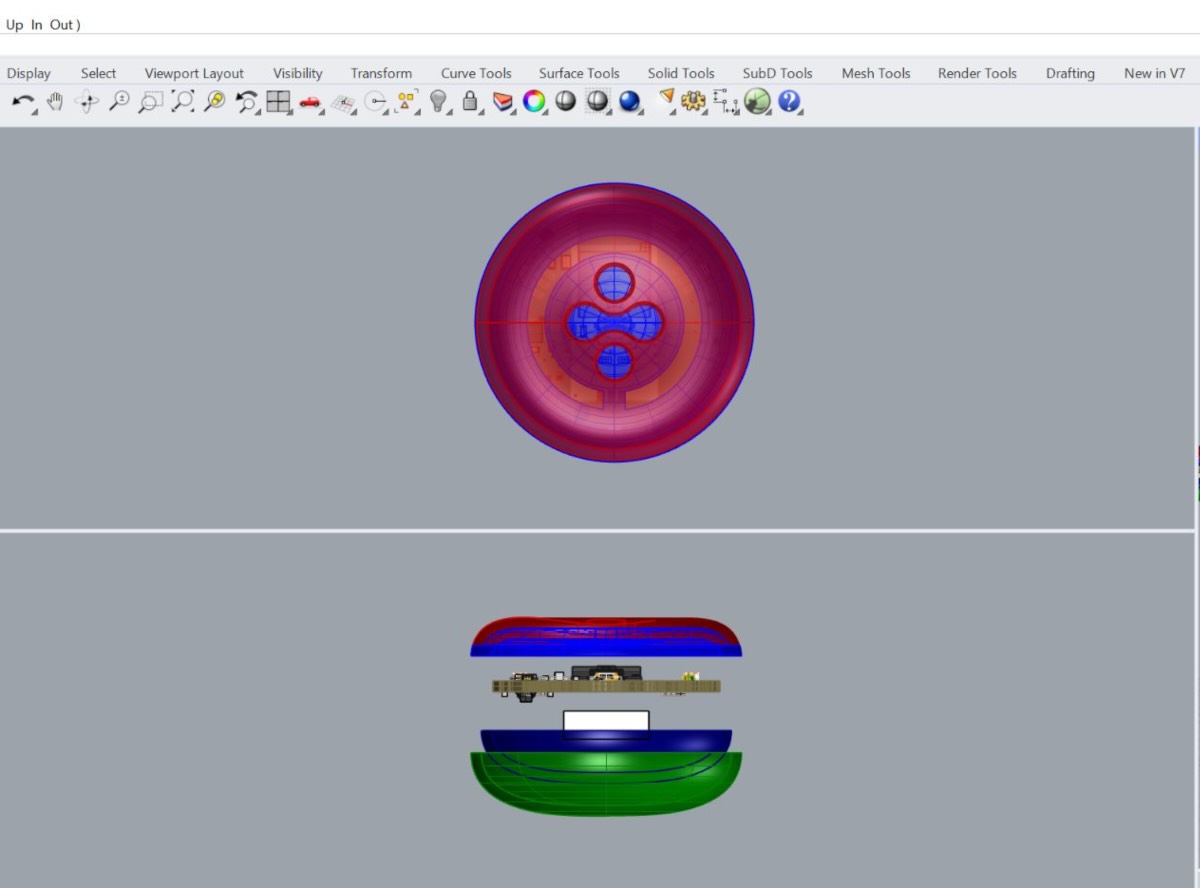Click the blue question mark help icon
The image size is (1200, 888).
(x=789, y=101)
